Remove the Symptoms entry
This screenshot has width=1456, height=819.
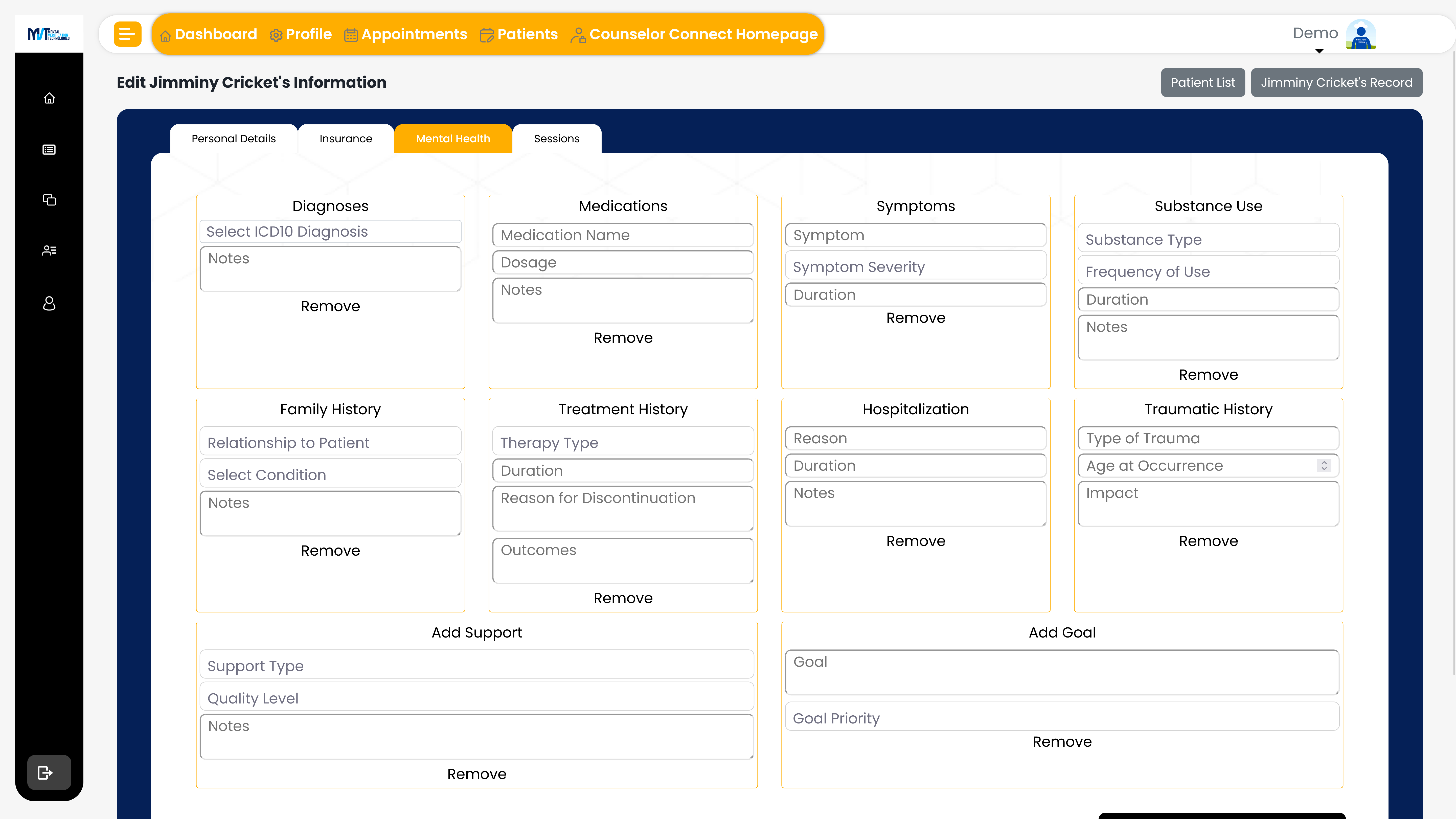[916, 318]
